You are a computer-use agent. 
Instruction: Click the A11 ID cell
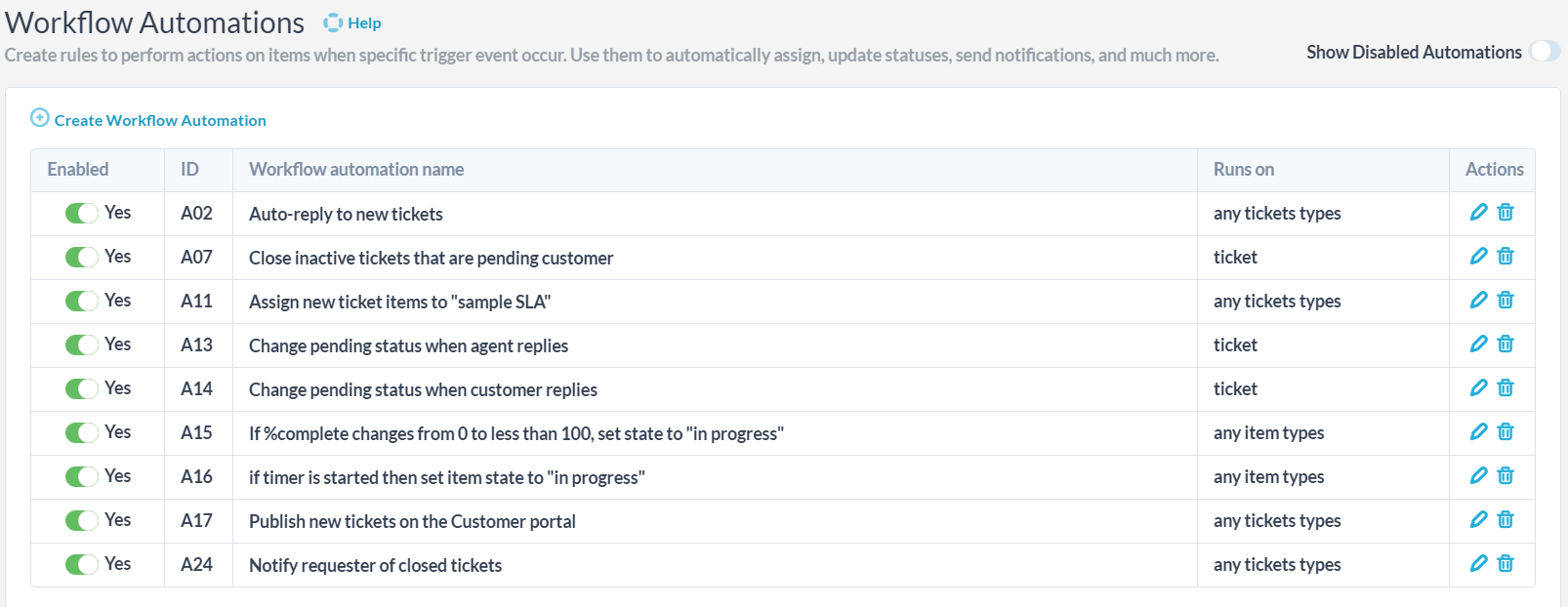(196, 301)
